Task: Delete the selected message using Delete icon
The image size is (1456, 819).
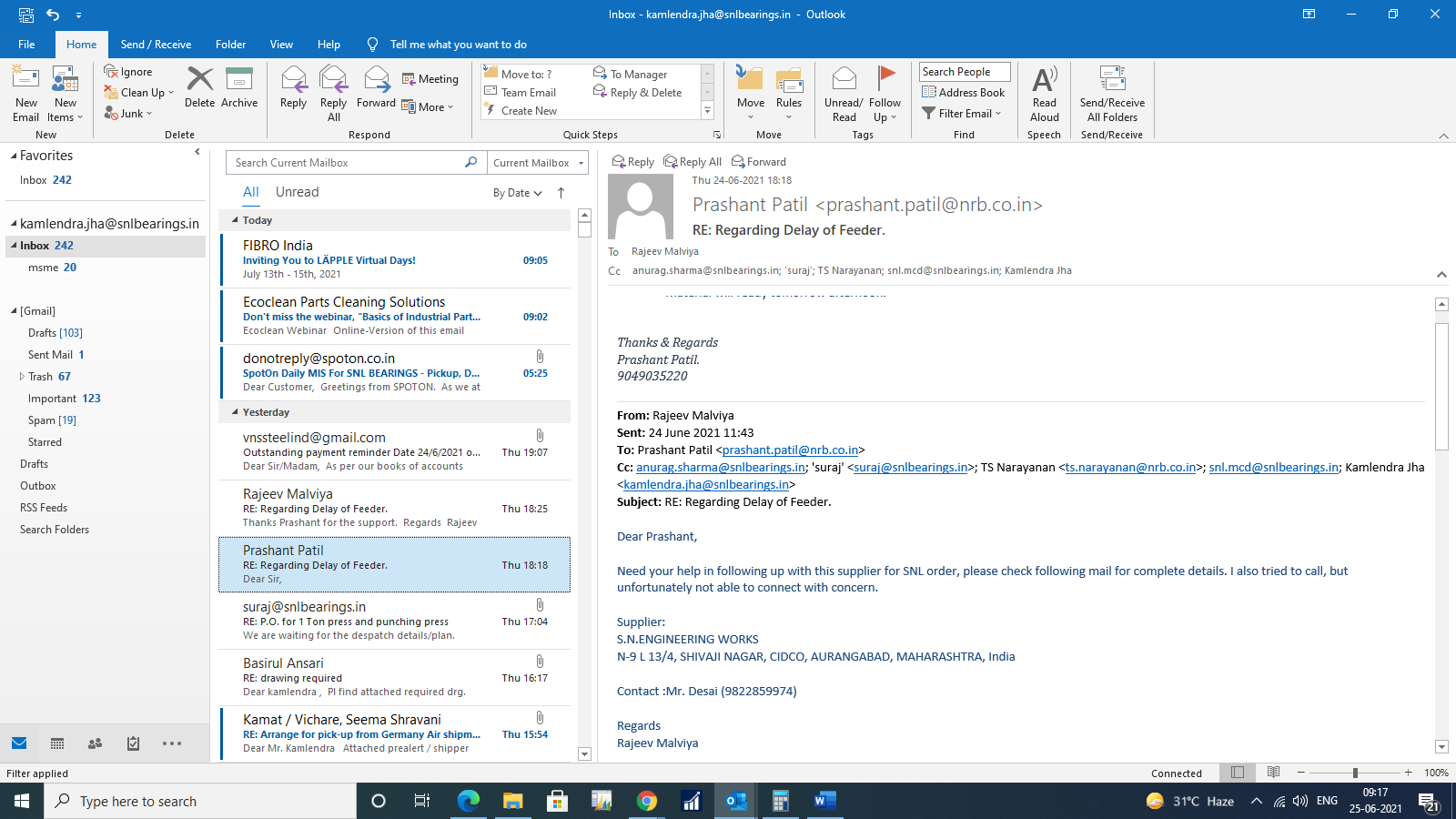Action: click(199, 87)
